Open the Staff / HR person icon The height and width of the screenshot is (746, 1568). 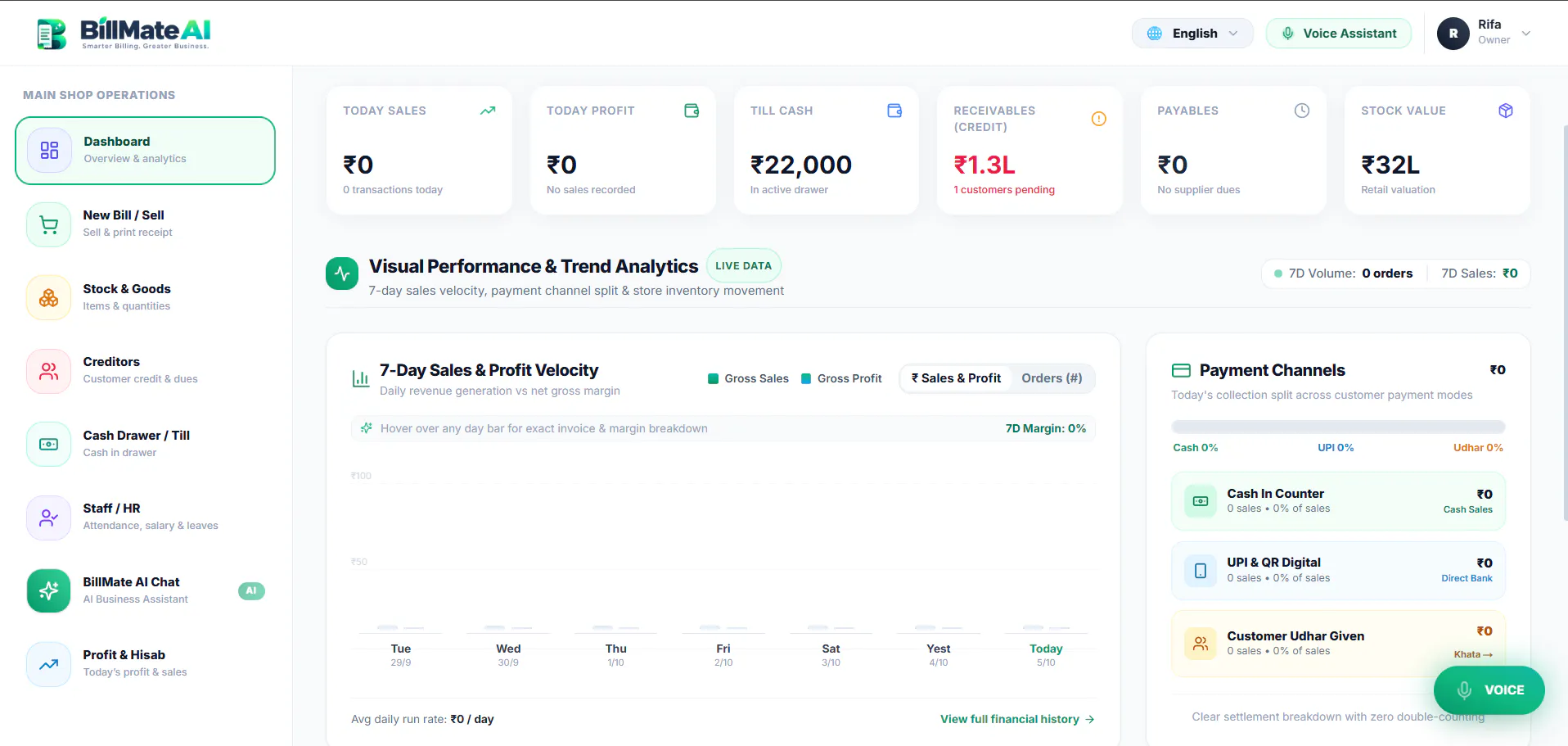pos(49,518)
